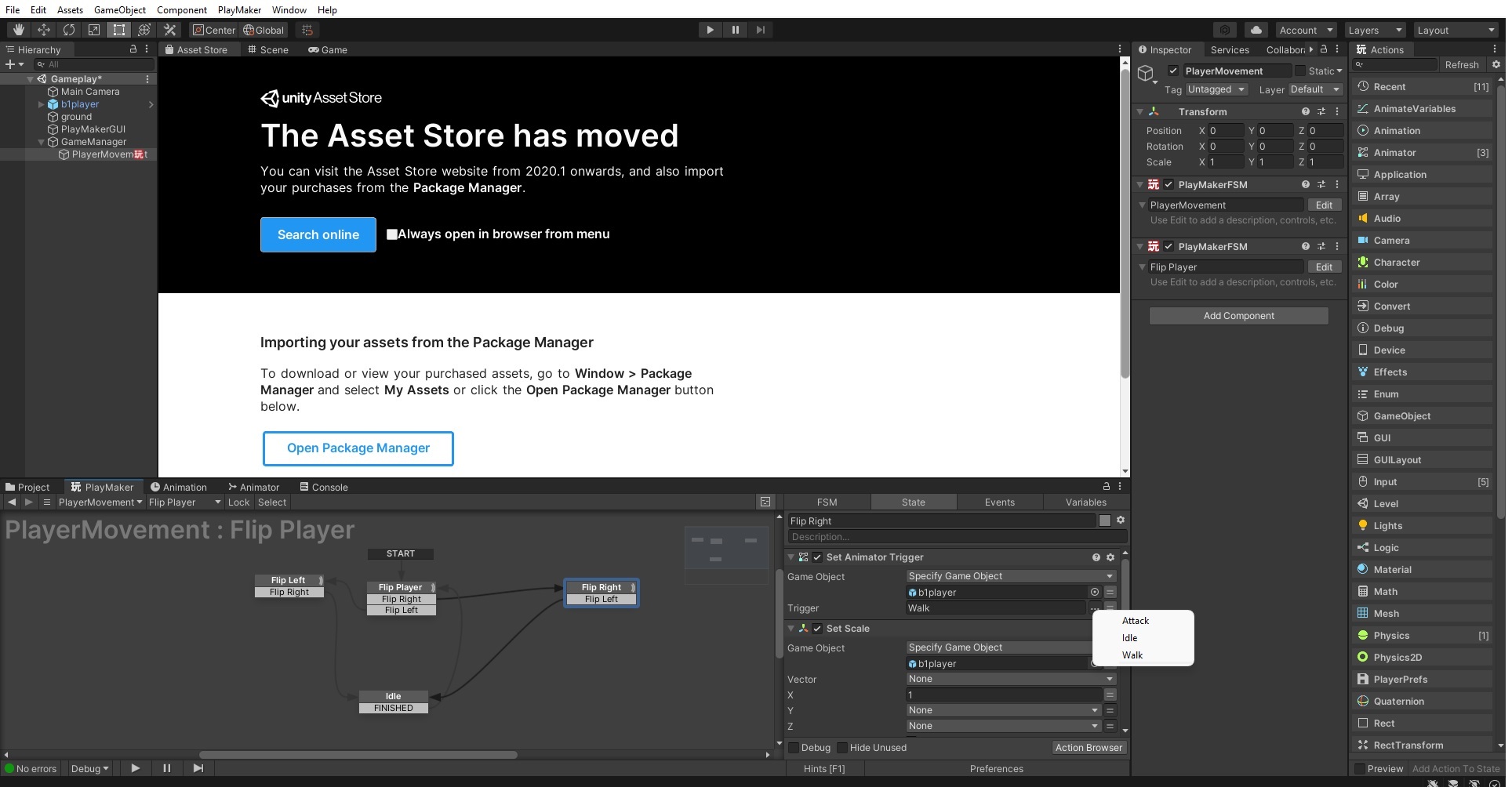This screenshot has width=1512, height=787.
Task: Click the Add Component button
Action: click(1239, 316)
